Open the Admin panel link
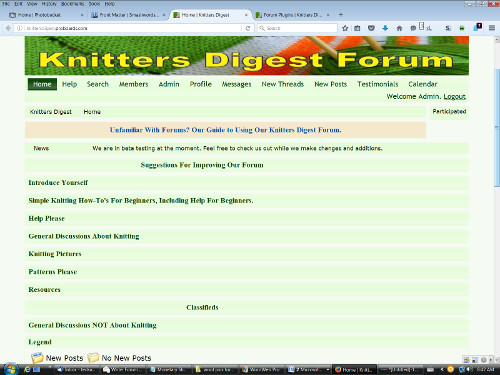Screen dimensions: 500x375 click(169, 84)
